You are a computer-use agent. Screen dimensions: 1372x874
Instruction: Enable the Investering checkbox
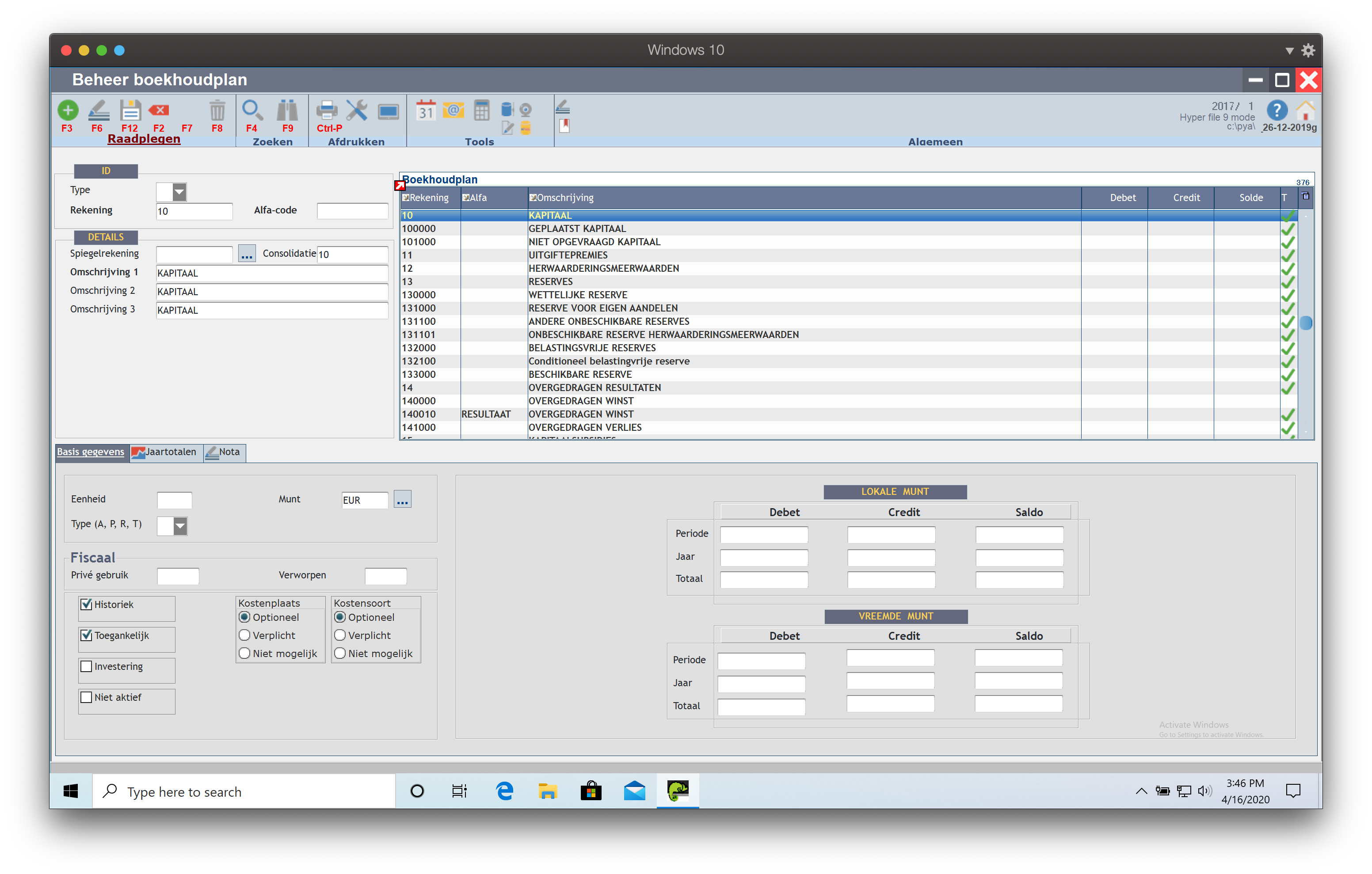tap(87, 666)
